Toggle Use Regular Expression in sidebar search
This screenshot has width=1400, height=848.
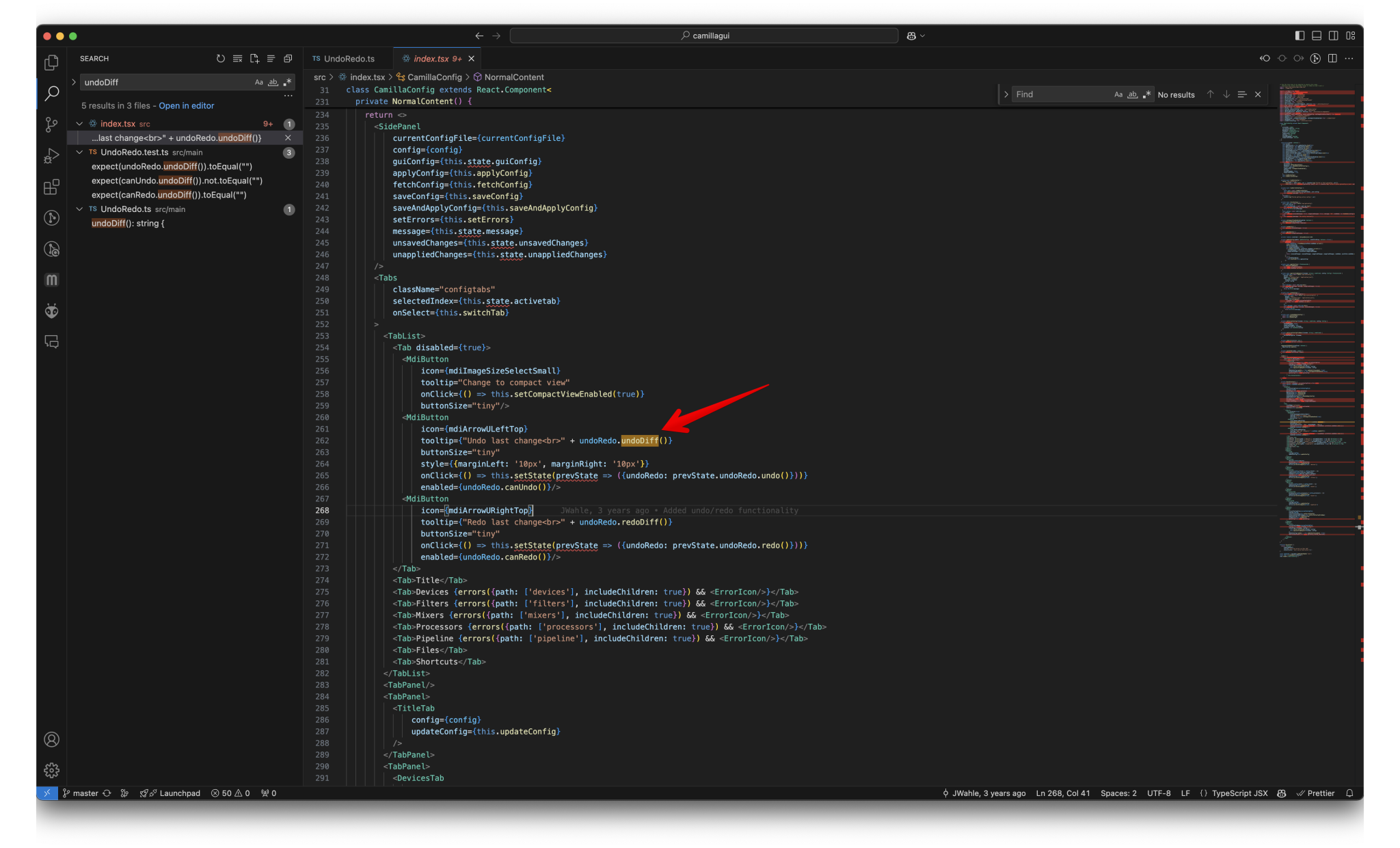click(x=287, y=82)
